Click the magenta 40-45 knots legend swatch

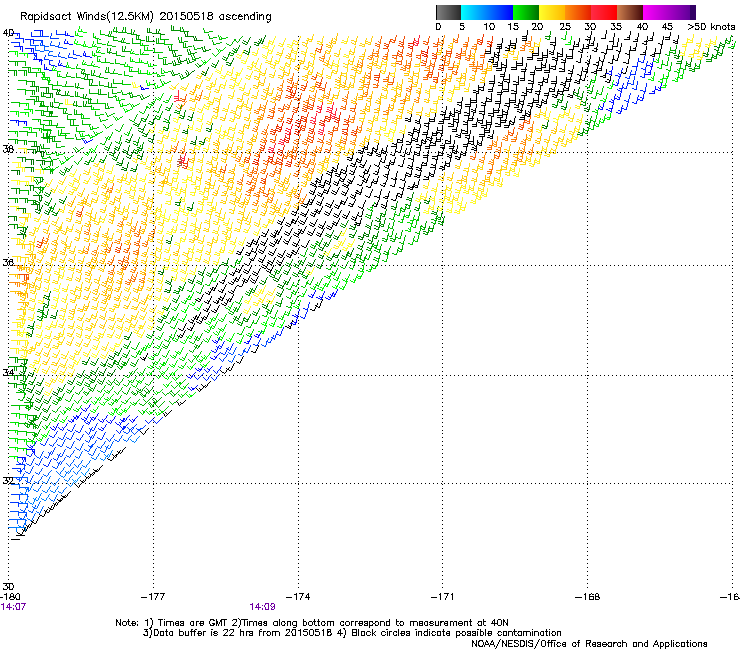656,12
